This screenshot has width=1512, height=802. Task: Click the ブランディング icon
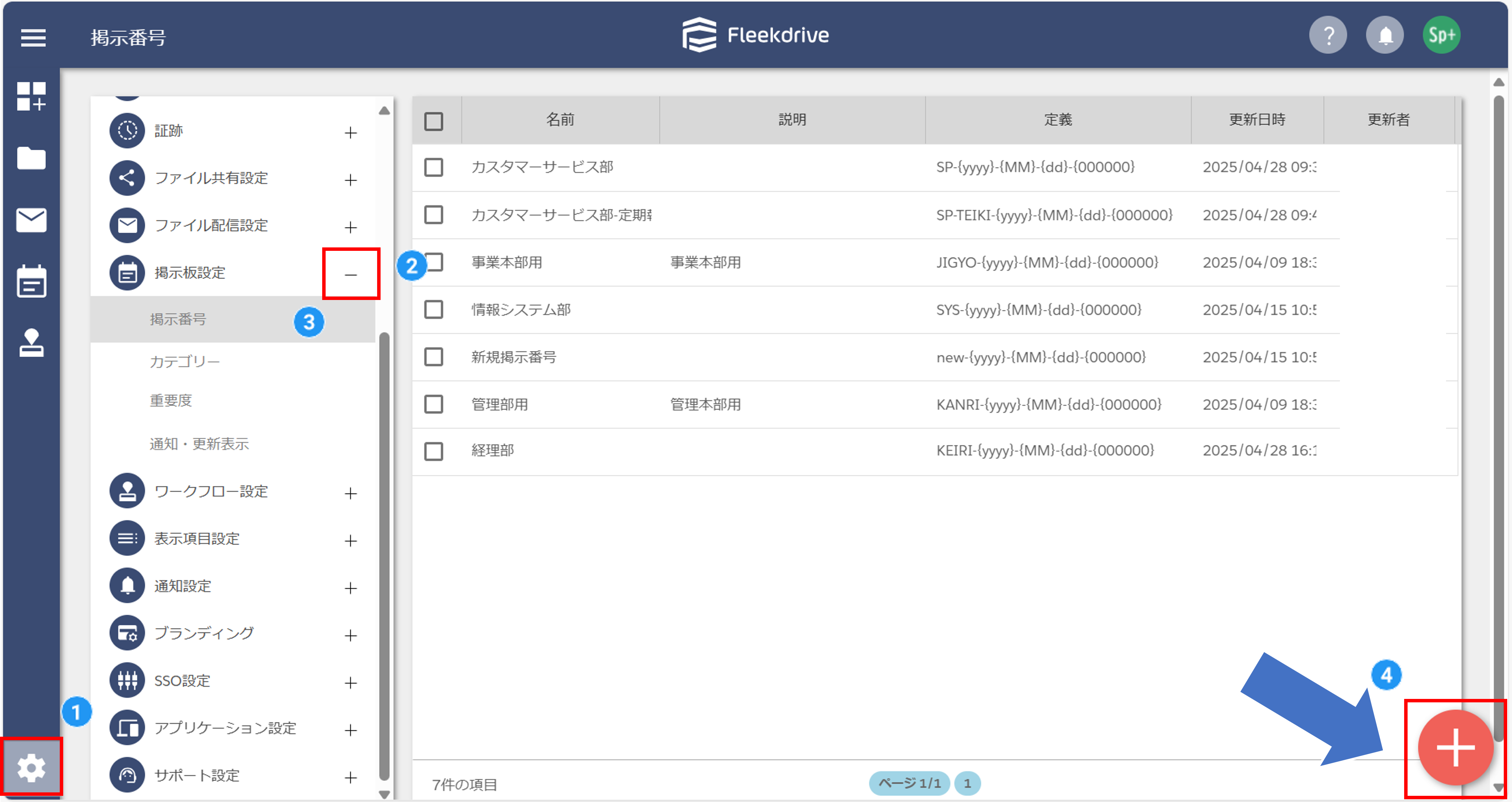click(127, 633)
